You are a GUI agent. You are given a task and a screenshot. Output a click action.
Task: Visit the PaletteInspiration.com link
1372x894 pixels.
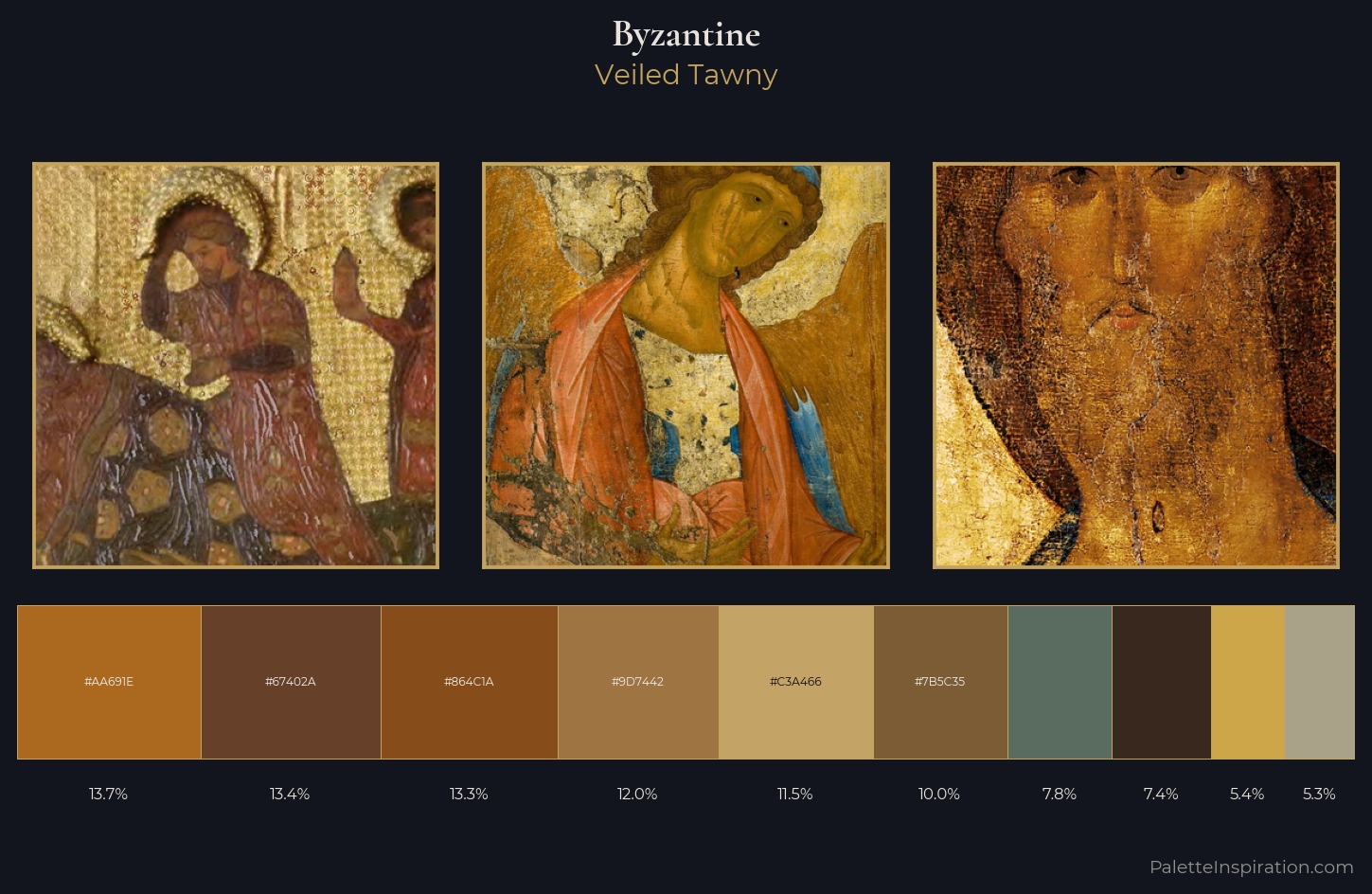(x=1251, y=867)
